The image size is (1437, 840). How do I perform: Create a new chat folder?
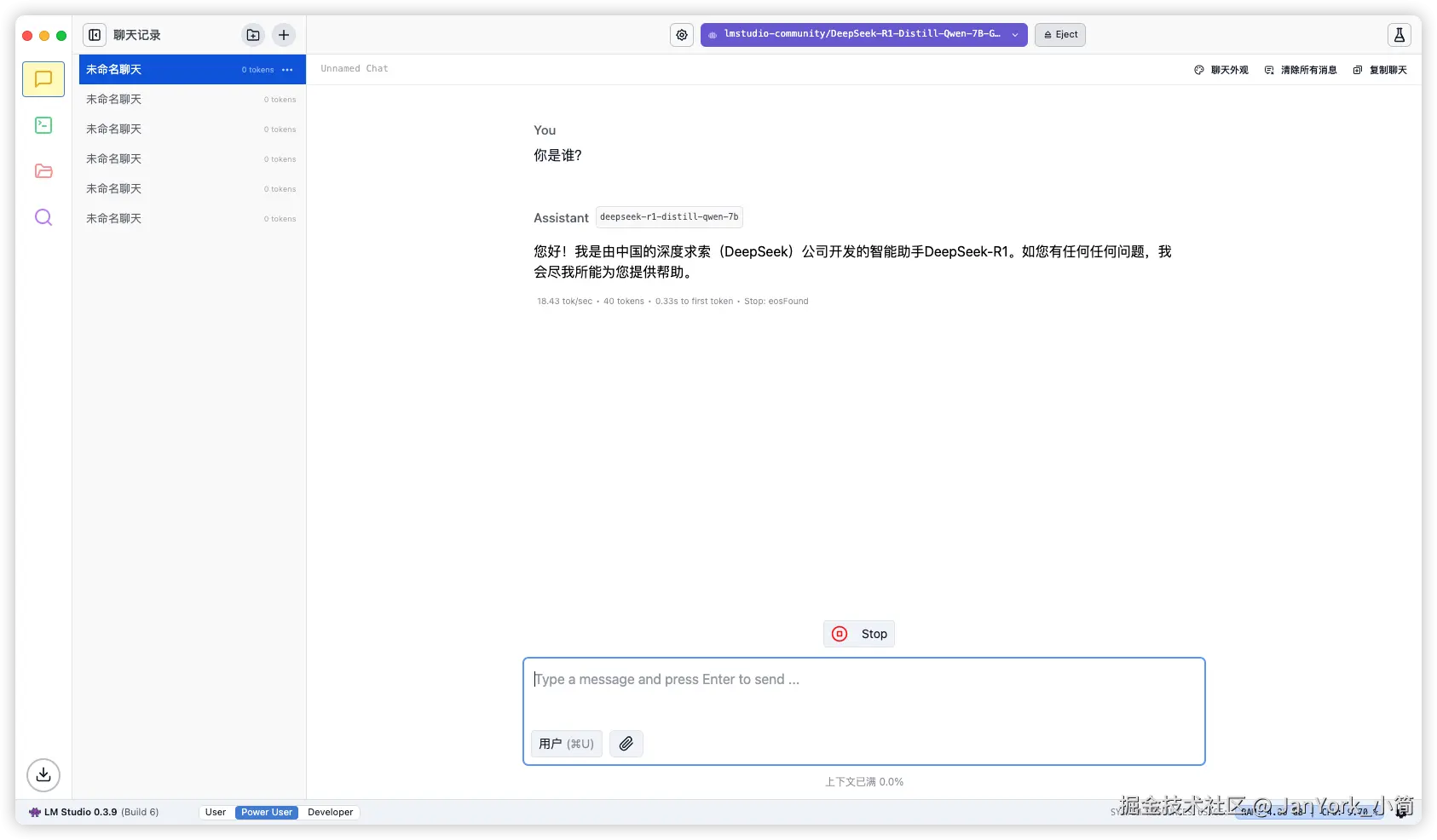pos(253,35)
